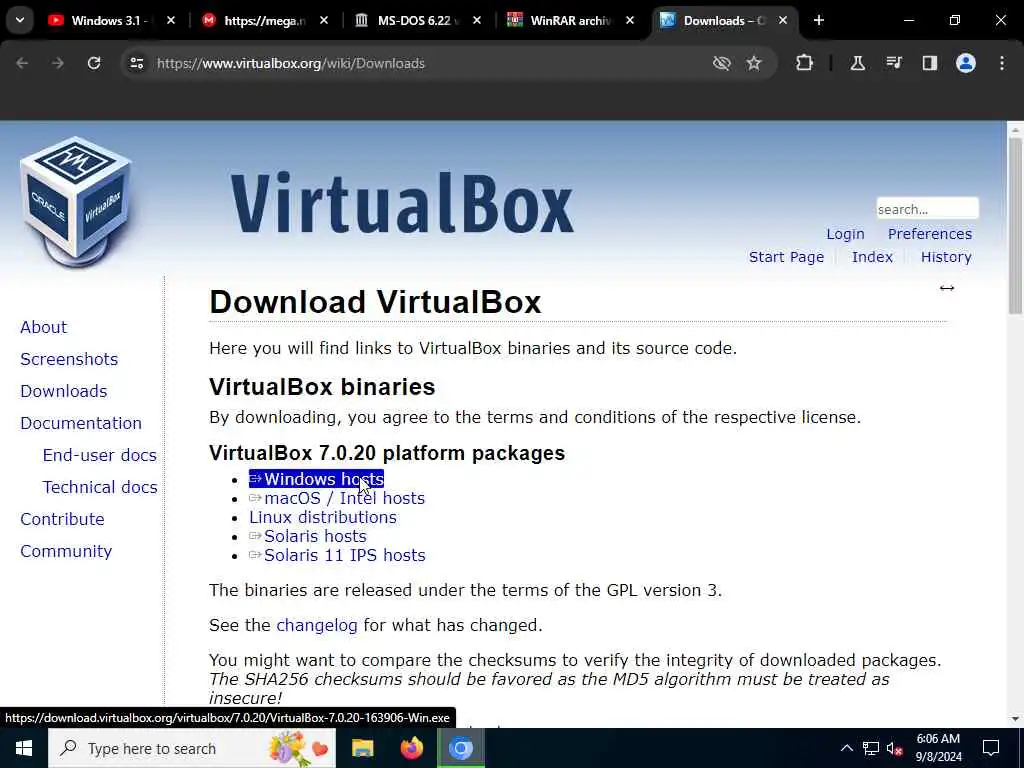Download the Solaris hosts package
Screen dimensions: 1024x768
308,536
